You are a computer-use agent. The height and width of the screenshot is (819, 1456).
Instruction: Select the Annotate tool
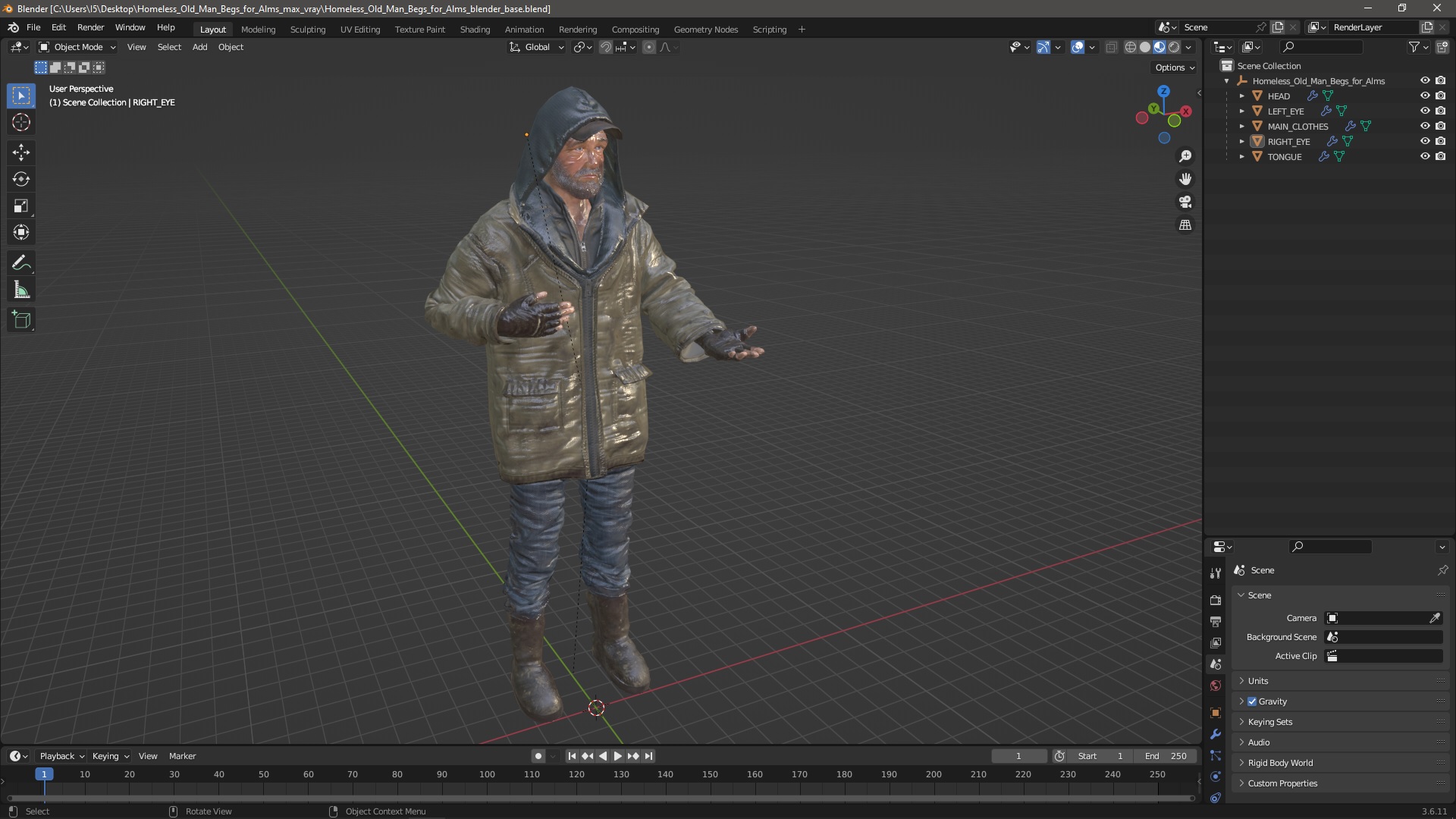[21, 263]
